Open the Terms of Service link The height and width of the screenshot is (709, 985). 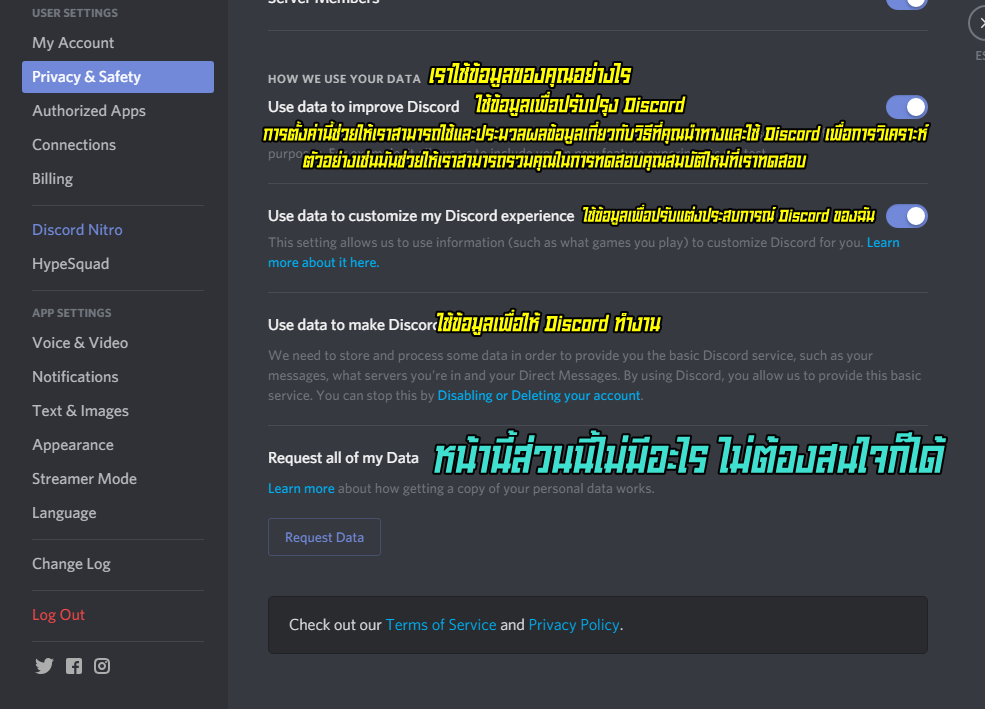pyautogui.click(x=441, y=625)
